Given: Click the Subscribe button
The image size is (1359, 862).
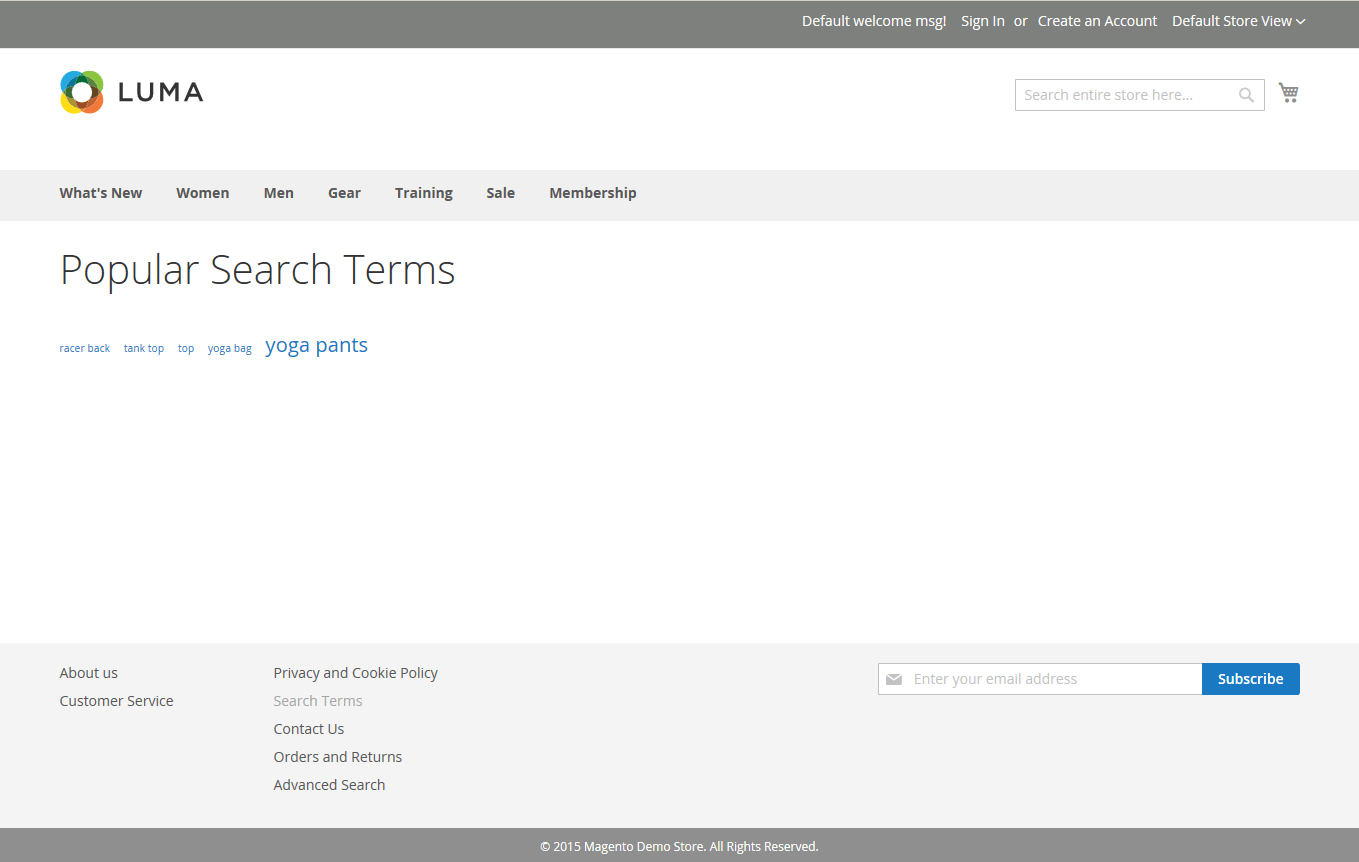Looking at the screenshot, I should click(x=1250, y=678).
